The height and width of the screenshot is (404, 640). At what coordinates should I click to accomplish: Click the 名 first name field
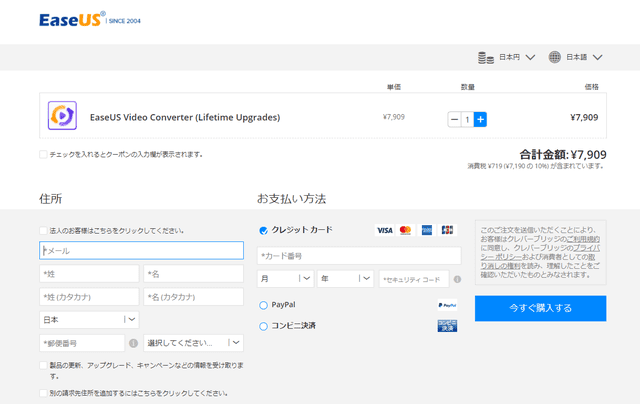pyautogui.click(x=193, y=274)
